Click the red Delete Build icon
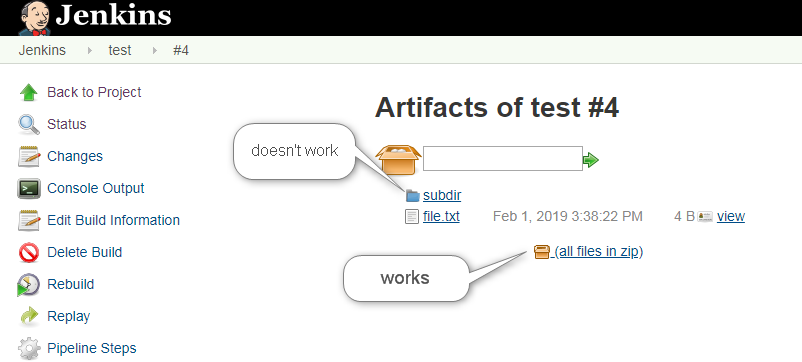Image resolution: width=802 pixels, height=362 pixels. pyautogui.click(x=29, y=253)
